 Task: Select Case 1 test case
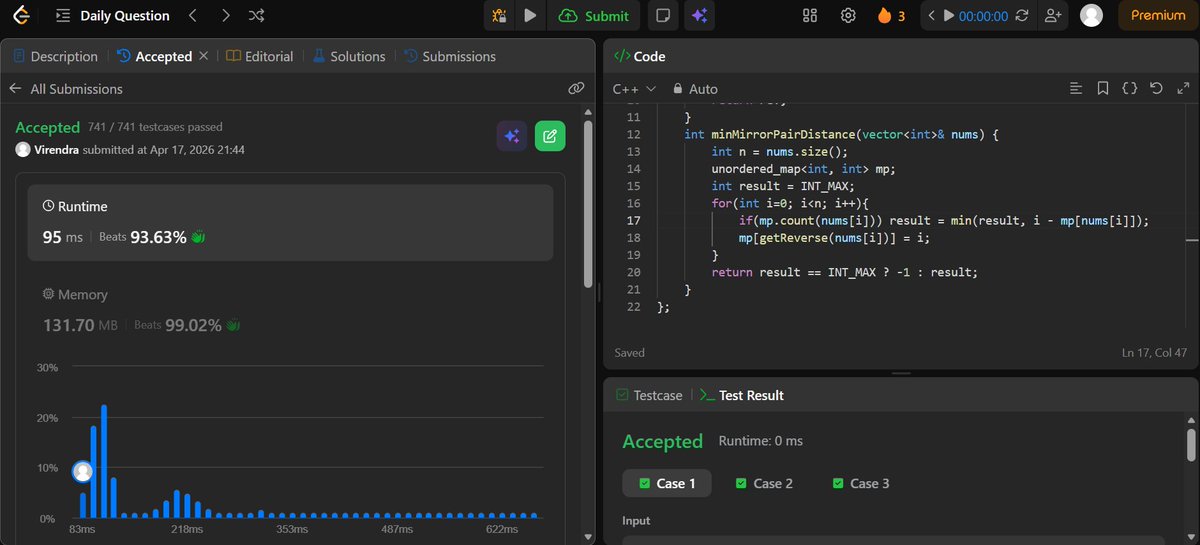coord(667,483)
